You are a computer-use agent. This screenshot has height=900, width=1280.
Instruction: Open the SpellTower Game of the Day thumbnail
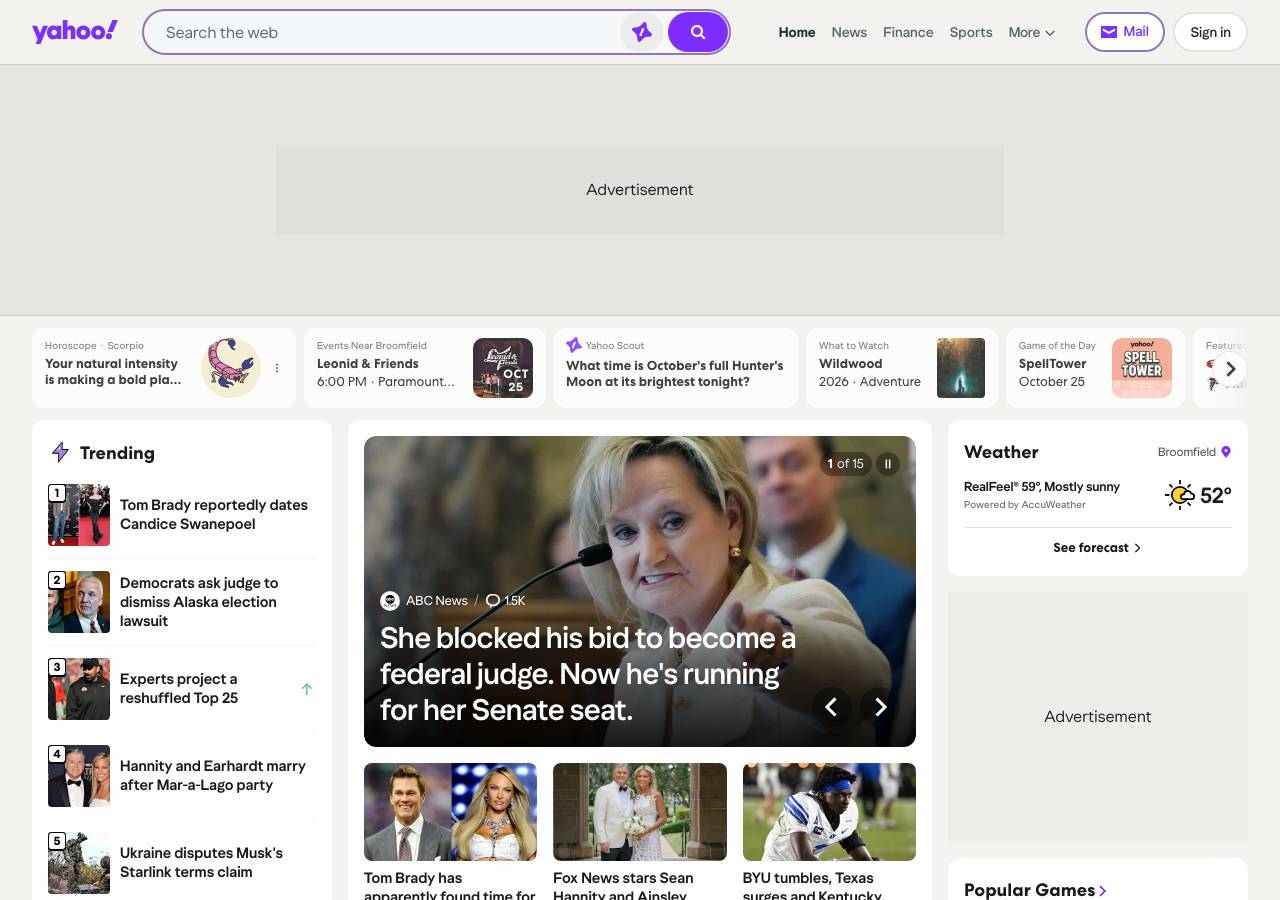[1142, 368]
